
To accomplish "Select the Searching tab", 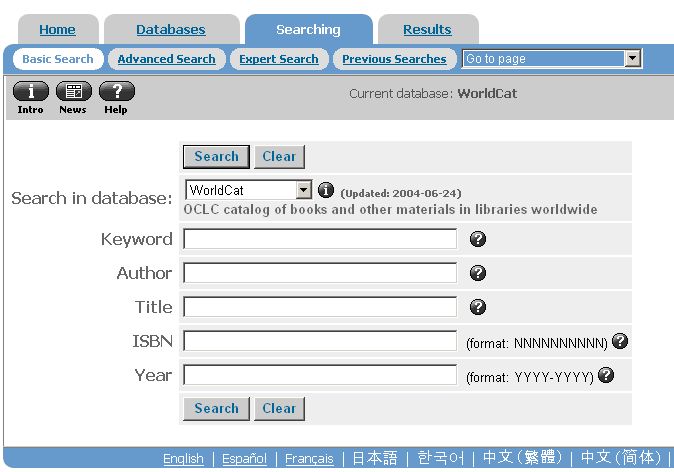I will [308, 29].
